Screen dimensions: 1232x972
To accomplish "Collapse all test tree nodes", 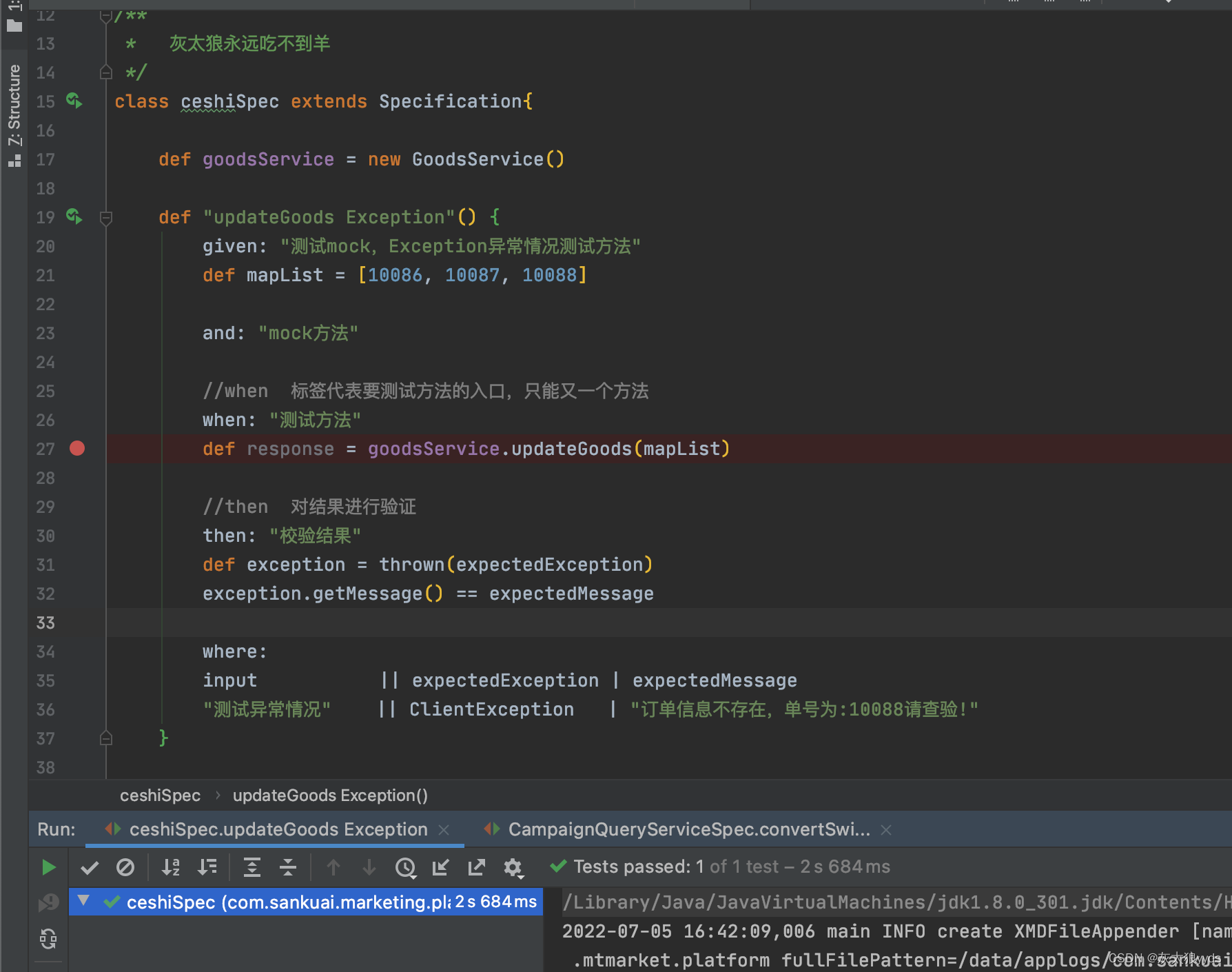I will [288, 867].
